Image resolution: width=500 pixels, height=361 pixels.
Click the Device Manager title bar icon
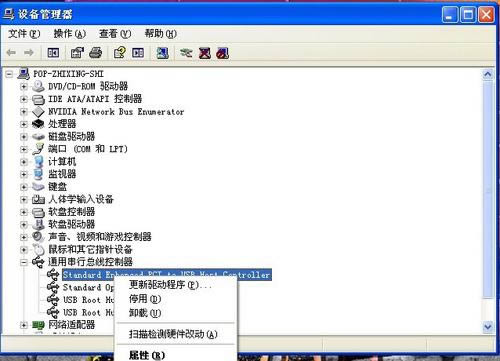coord(8,14)
